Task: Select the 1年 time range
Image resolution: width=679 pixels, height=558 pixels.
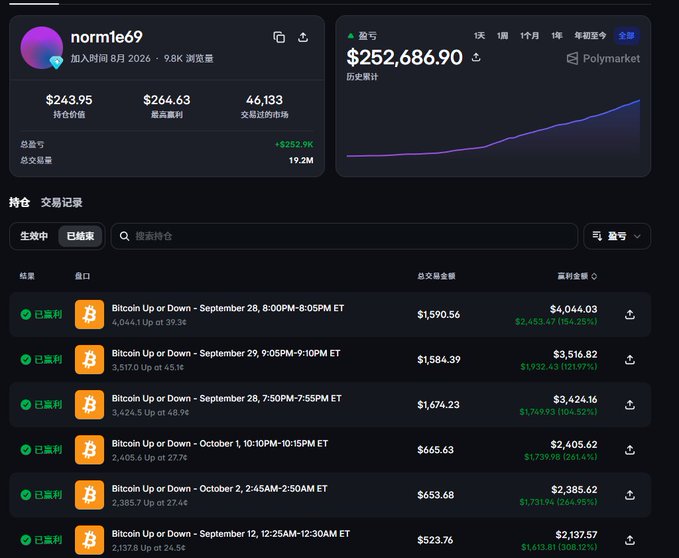Action: (x=557, y=35)
